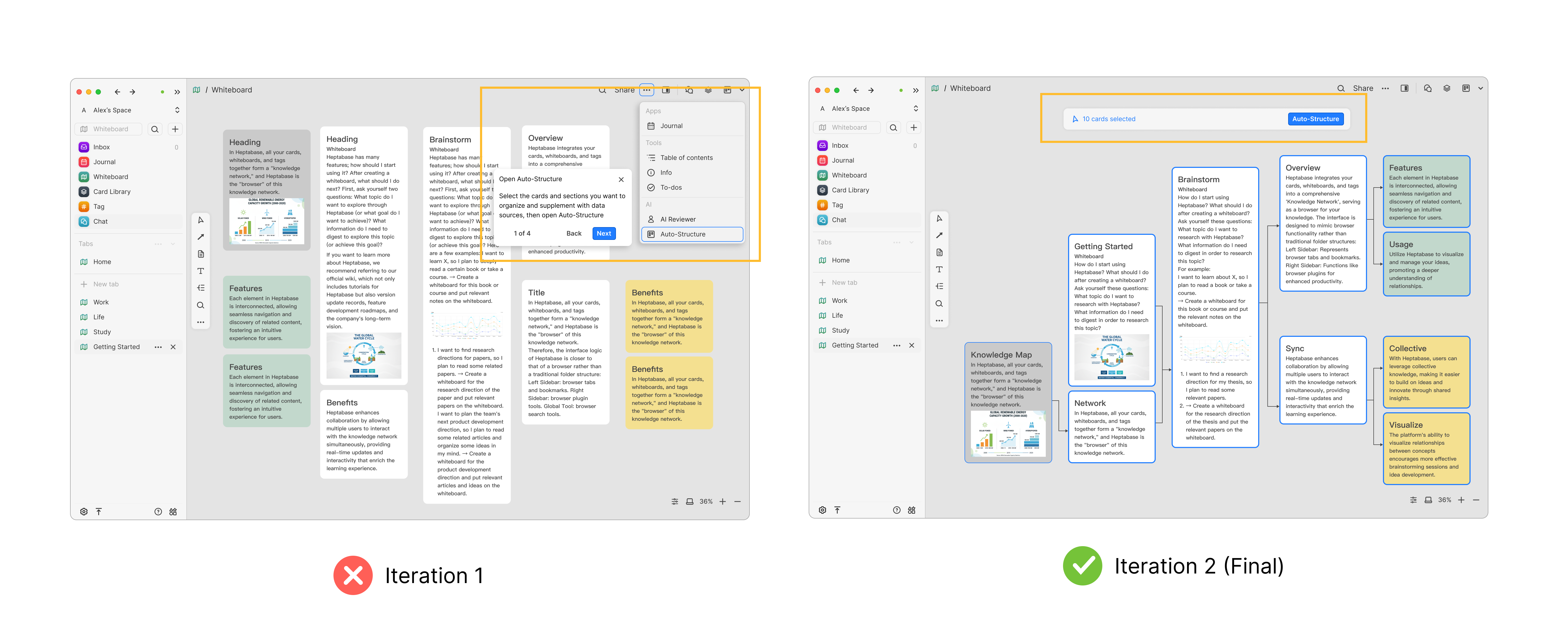The width and height of the screenshot is (1568, 637).
Task: Click Back in the tooltip popup
Action: [573, 233]
